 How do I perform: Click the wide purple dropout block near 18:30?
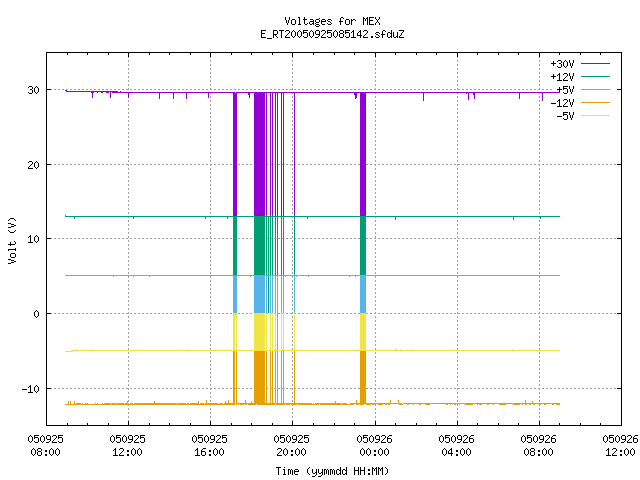pos(260,154)
